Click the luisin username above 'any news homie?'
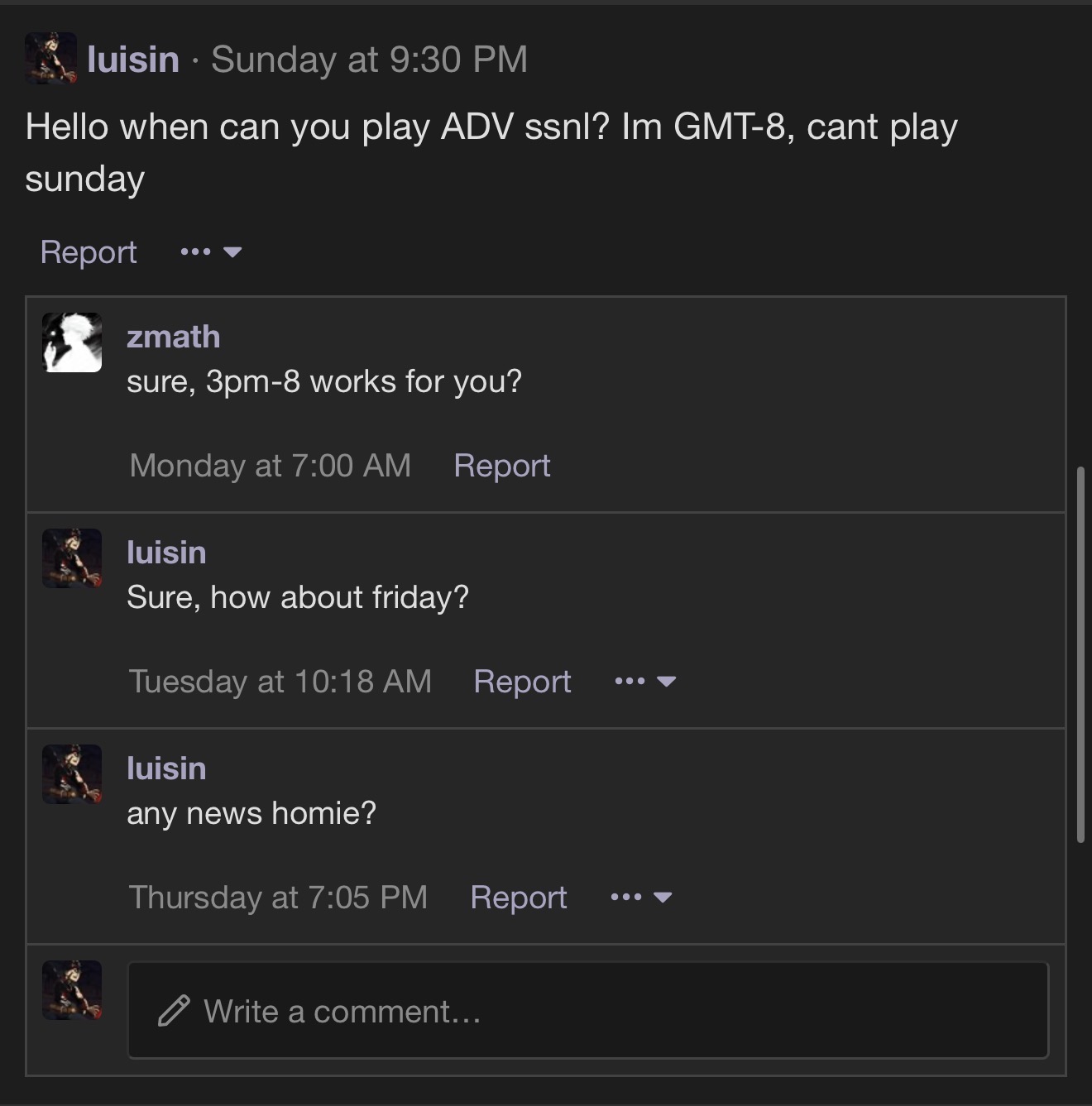The width and height of the screenshot is (1092, 1106). pyautogui.click(x=166, y=768)
